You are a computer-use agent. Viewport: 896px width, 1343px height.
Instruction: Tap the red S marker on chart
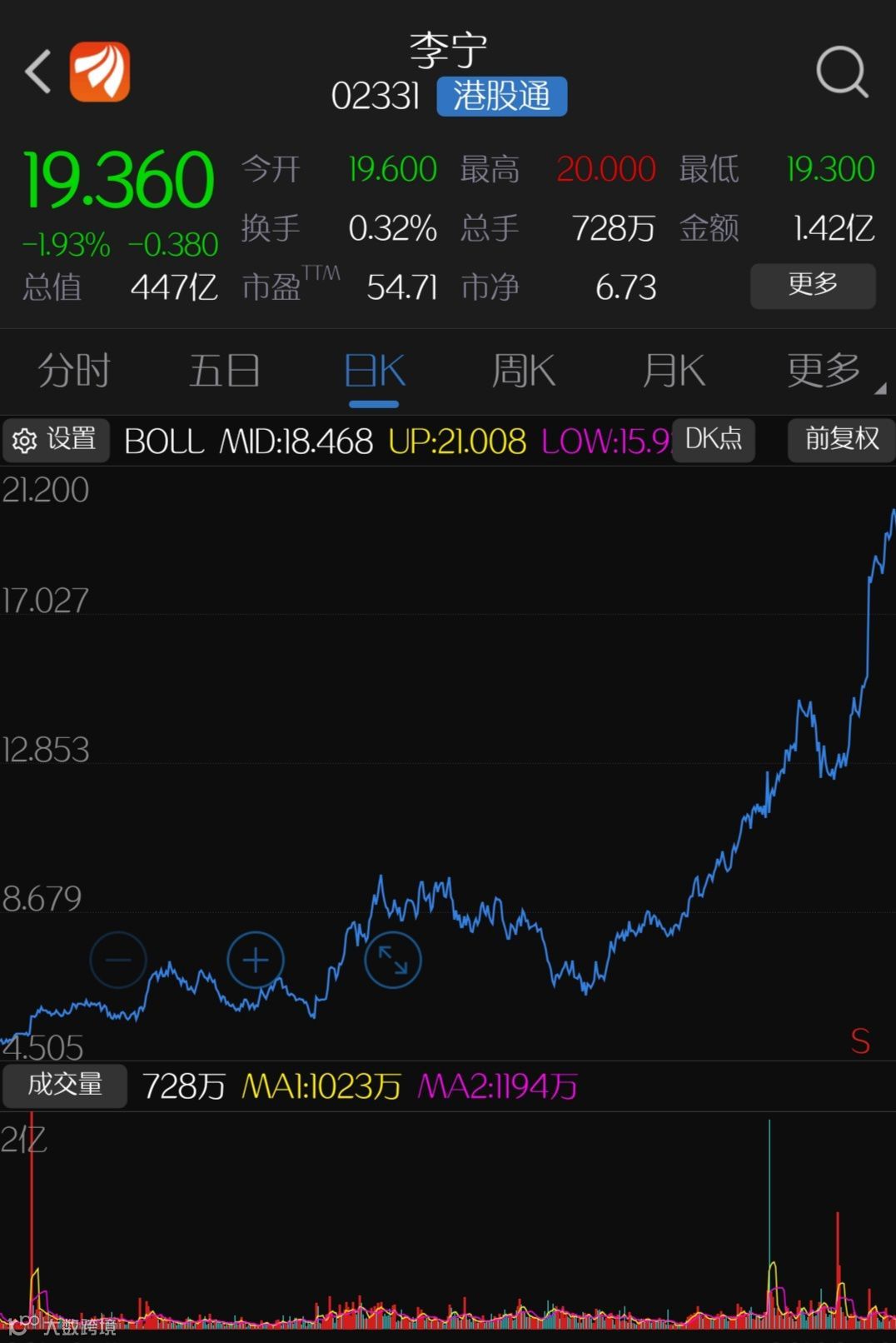860,1041
